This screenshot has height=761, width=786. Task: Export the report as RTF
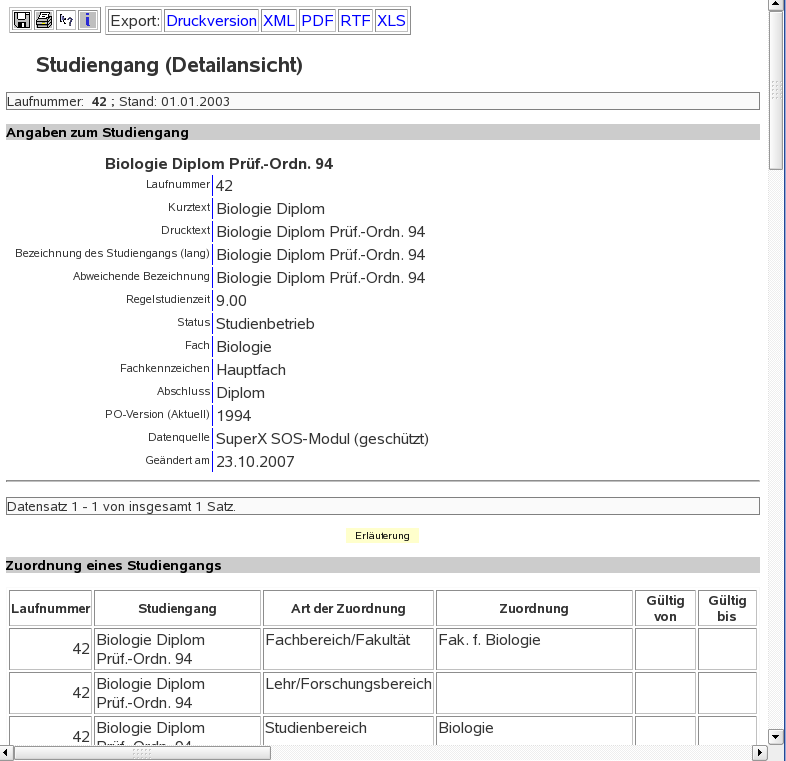pyautogui.click(x=355, y=21)
